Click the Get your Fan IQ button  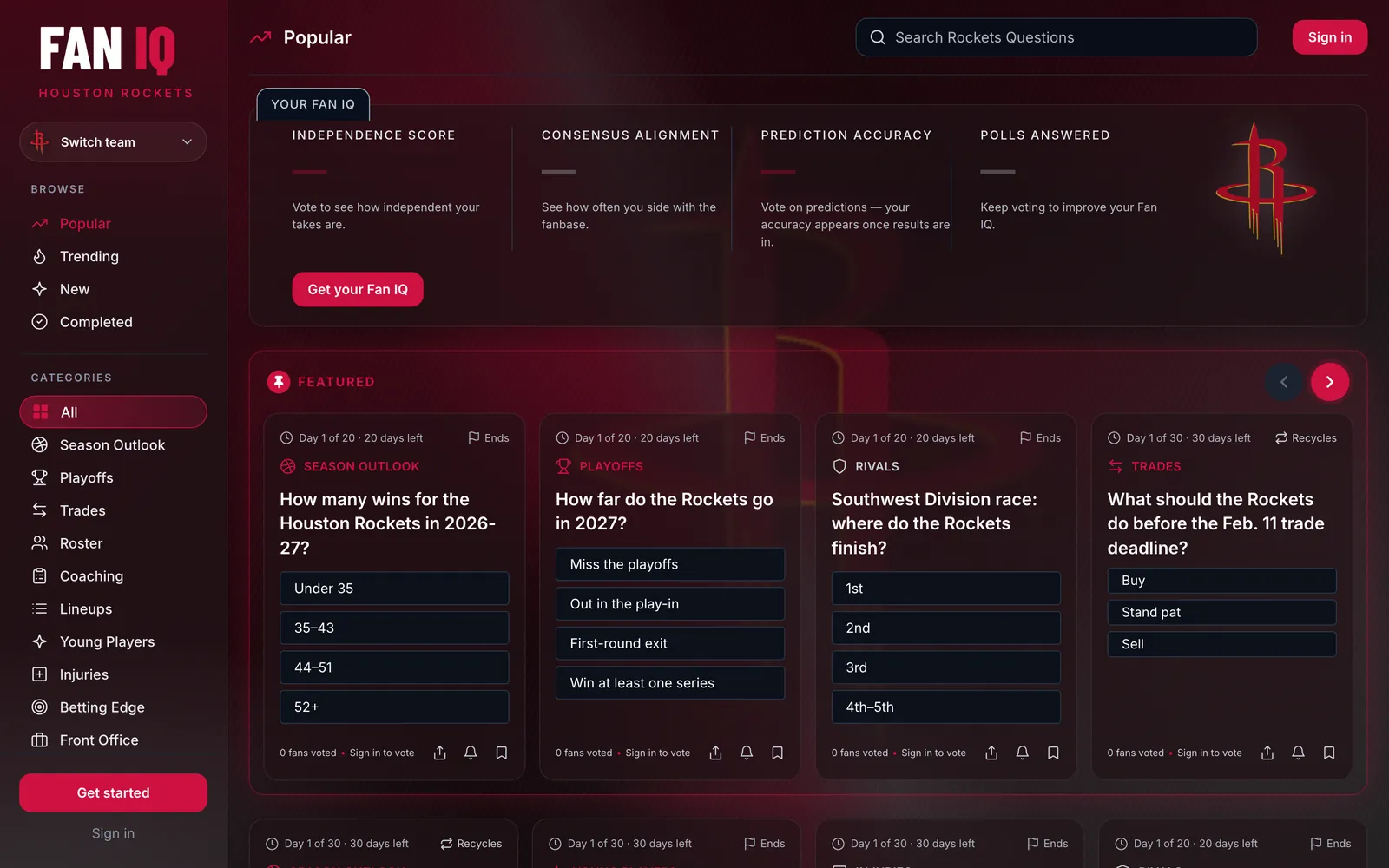coord(358,290)
